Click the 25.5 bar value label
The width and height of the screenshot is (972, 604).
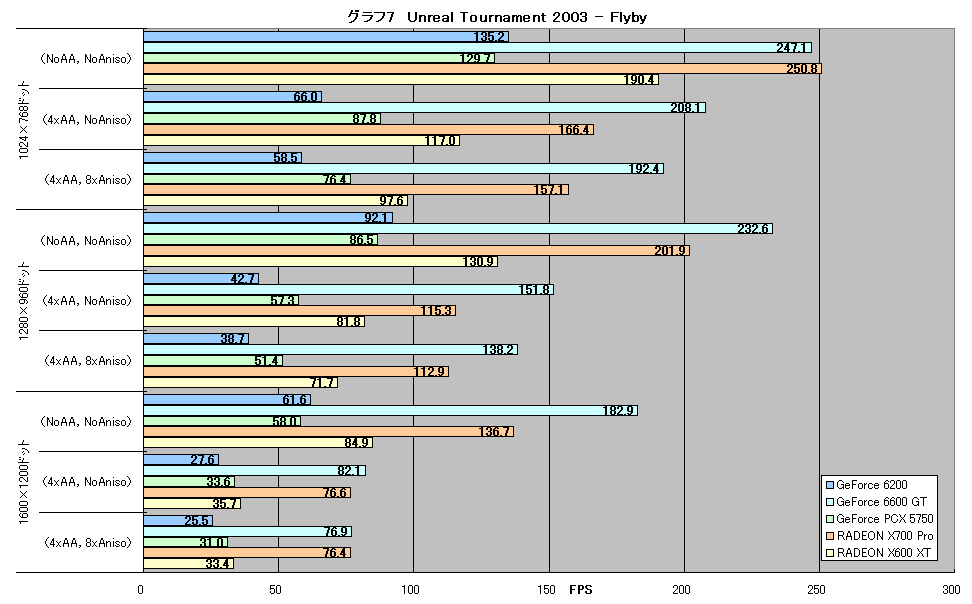(197, 521)
